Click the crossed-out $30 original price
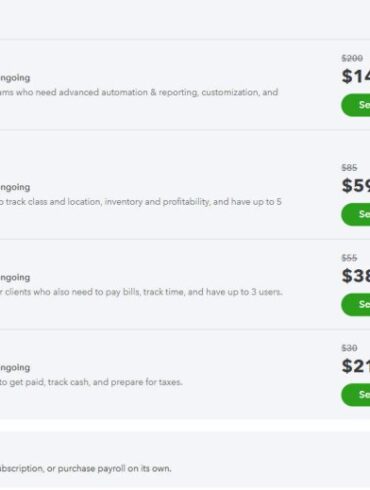This screenshot has width=370, height=490. pos(349,348)
